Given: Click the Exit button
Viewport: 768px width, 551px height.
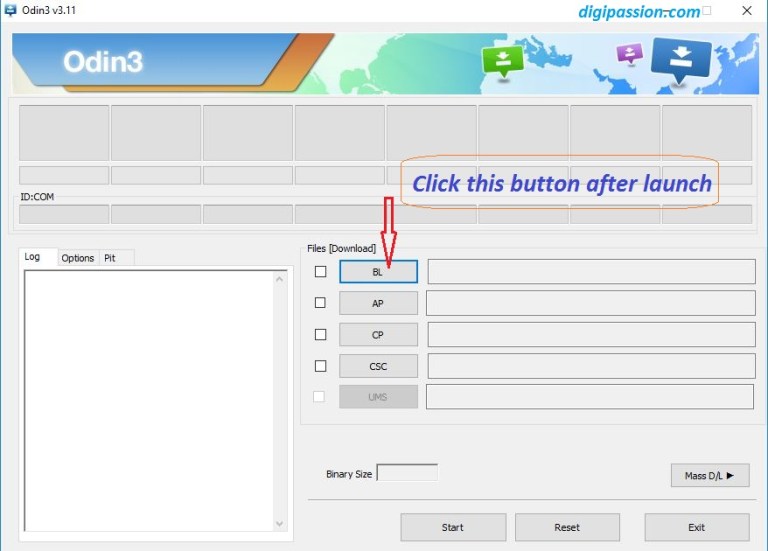Looking at the screenshot, I should click(696, 527).
